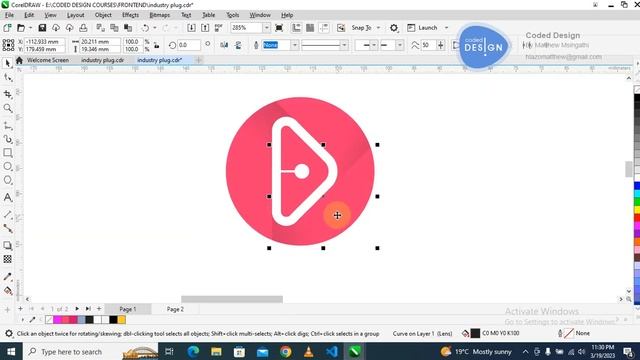Open the zoom level dropdown
Image resolution: width=640 pixels, height=360 pixels.
(266, 28)
